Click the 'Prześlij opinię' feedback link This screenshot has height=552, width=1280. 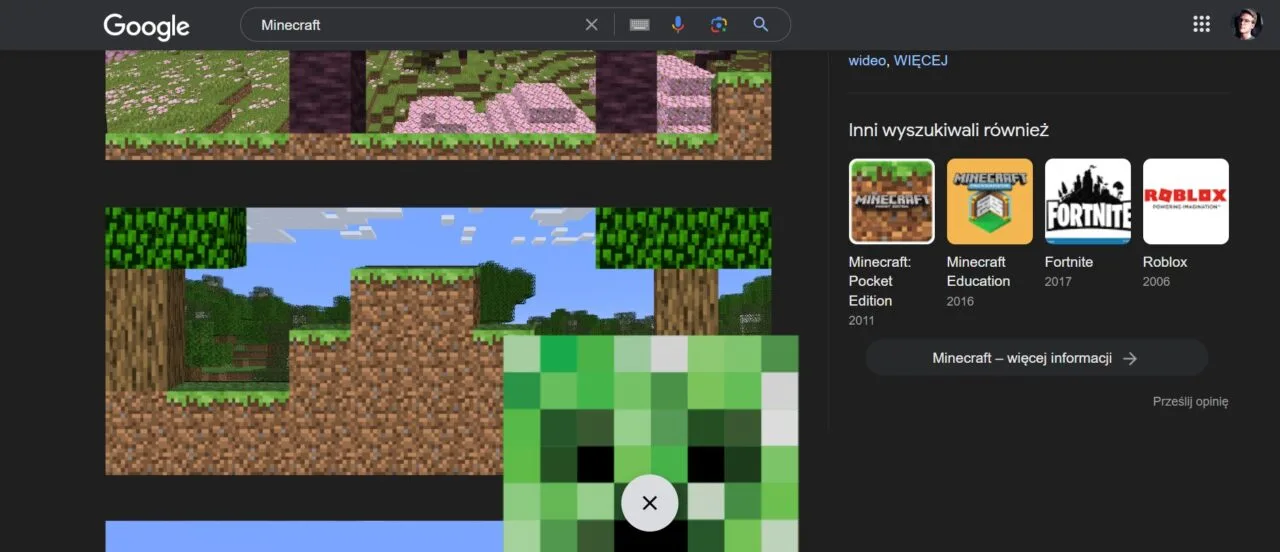1190,402
